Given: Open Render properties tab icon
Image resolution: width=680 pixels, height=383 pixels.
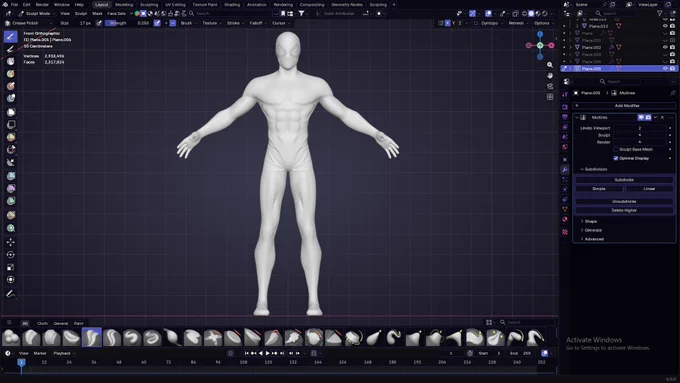Looking at the screenshot, I should (565, 107).
